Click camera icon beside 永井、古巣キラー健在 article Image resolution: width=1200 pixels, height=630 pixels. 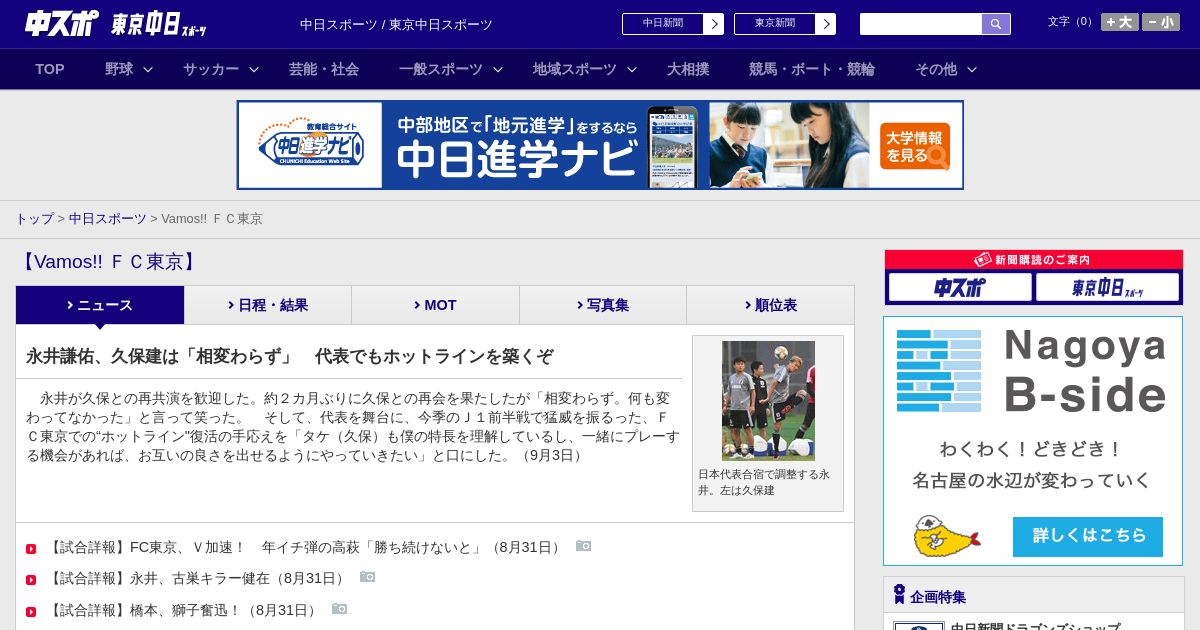click(x=368, y=577)
